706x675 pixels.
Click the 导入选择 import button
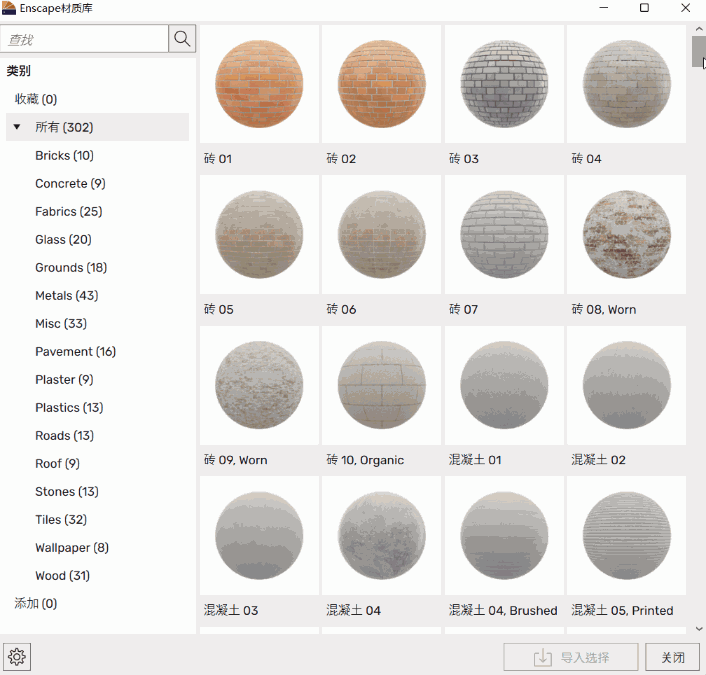coord(571,657)
